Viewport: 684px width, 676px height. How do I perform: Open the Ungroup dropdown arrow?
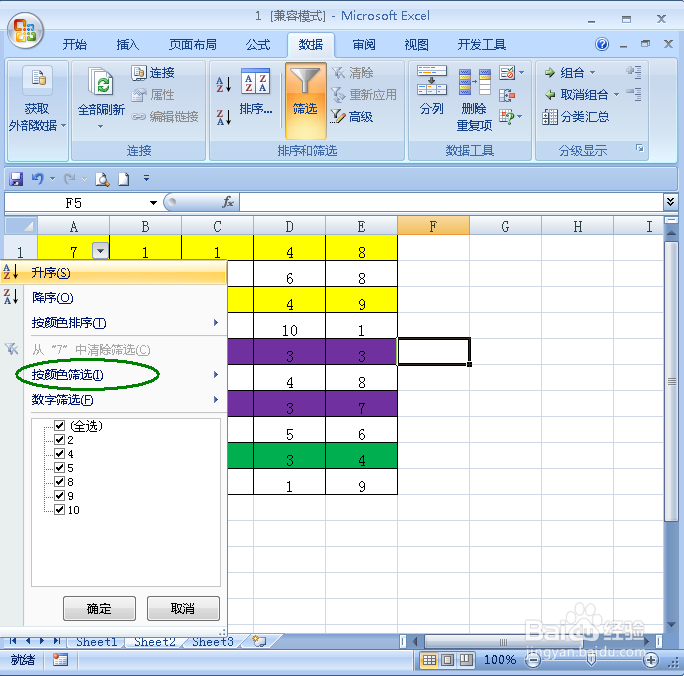click(616, 94)
